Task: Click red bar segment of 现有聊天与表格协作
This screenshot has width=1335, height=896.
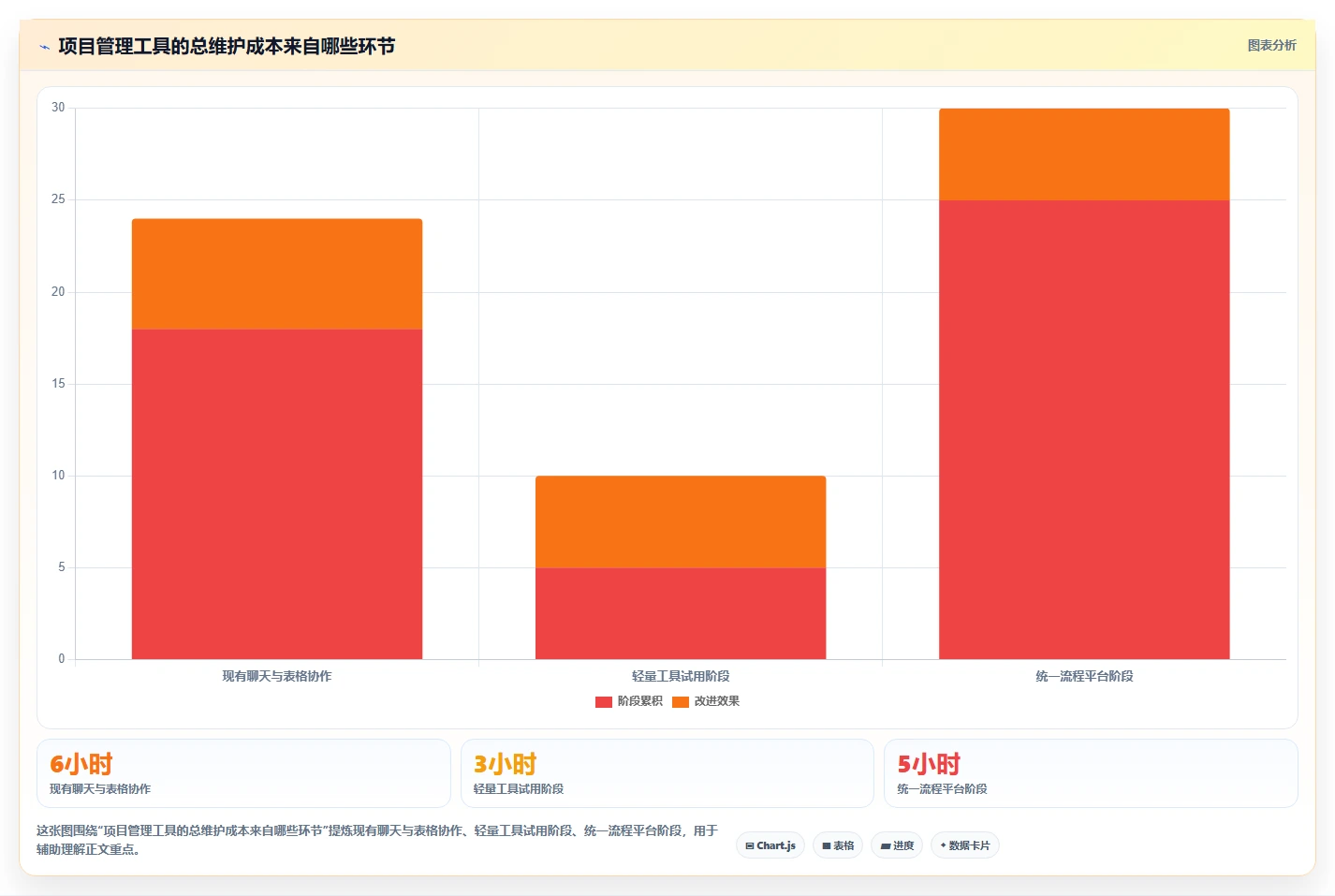Action: click(x=277, y=494)
